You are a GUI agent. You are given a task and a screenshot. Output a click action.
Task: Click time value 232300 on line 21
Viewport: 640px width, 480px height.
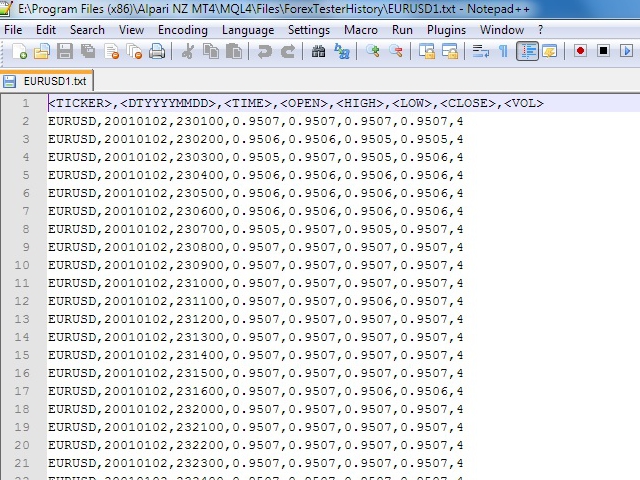pyautogui.click(x=200, y=463)
